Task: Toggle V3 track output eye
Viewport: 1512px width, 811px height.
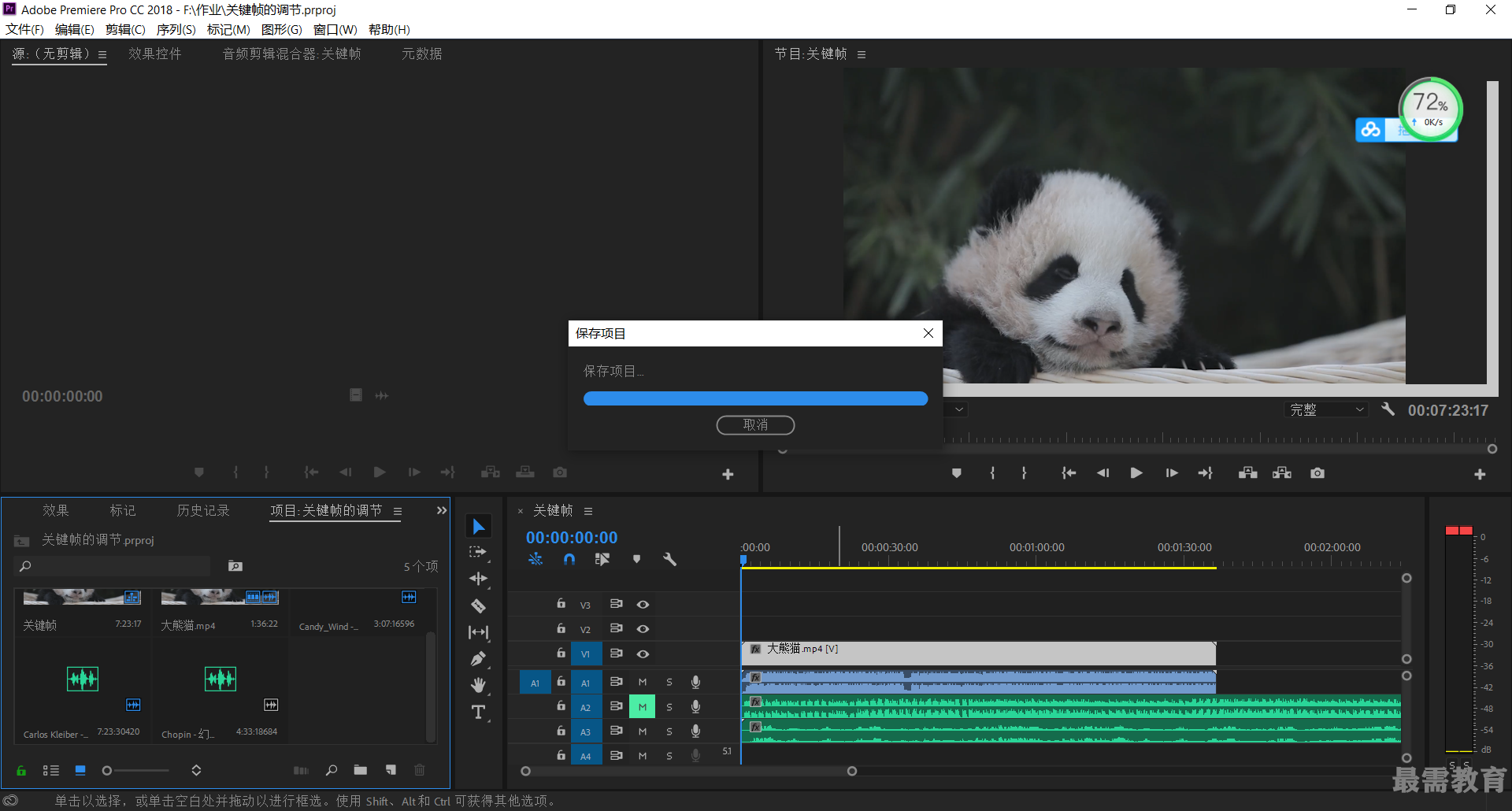Action: point(643,605)
